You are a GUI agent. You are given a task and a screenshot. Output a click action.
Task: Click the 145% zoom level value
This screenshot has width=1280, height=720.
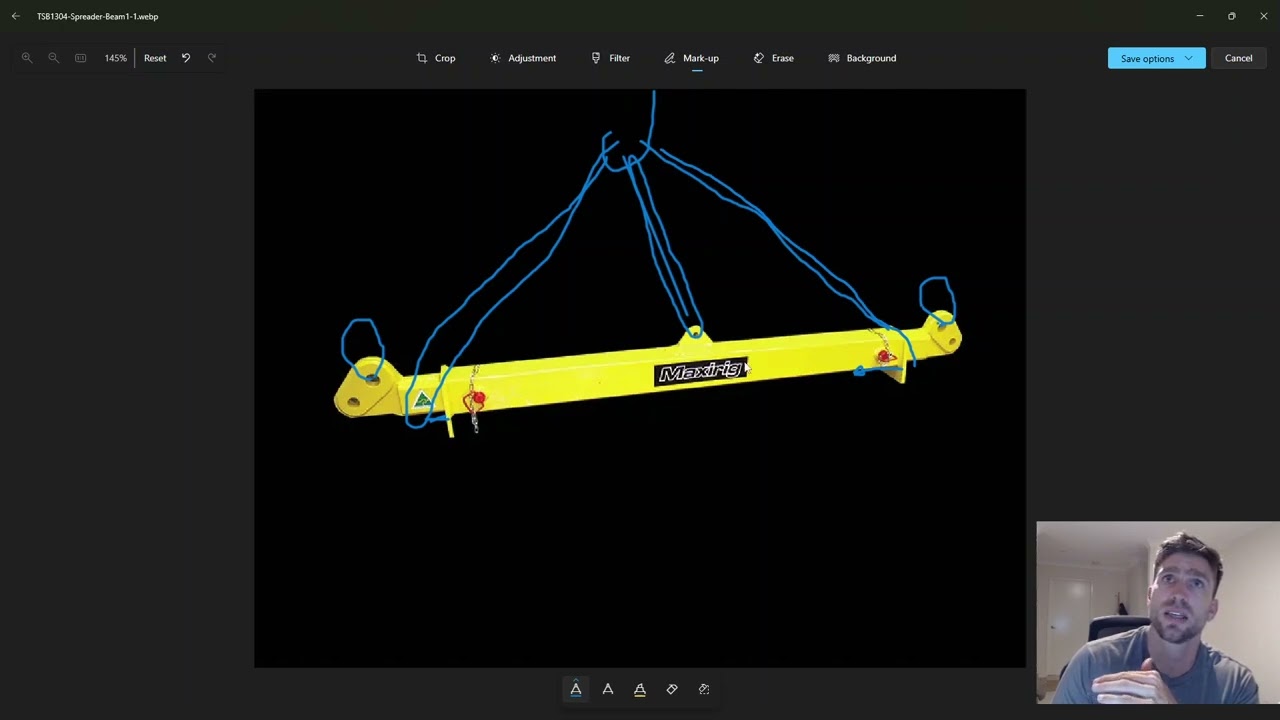pyautogui.click(x=115, y=58)
